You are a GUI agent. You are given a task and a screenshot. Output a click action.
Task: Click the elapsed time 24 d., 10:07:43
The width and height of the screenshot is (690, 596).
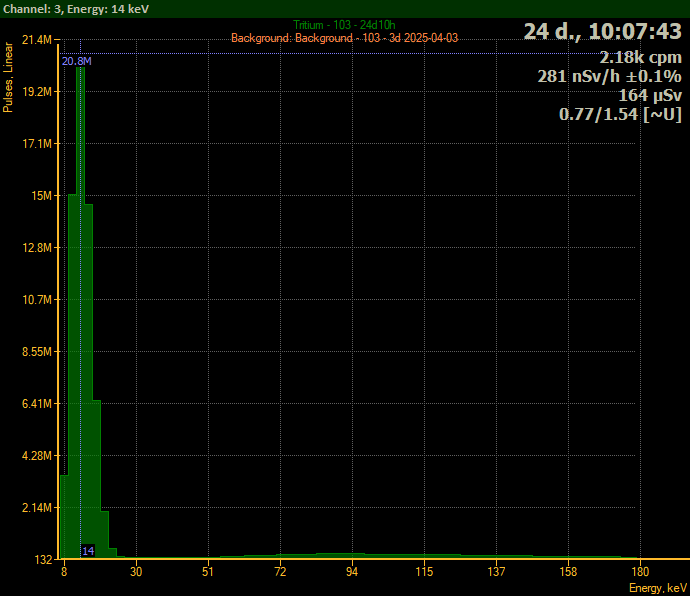[602, 32]
